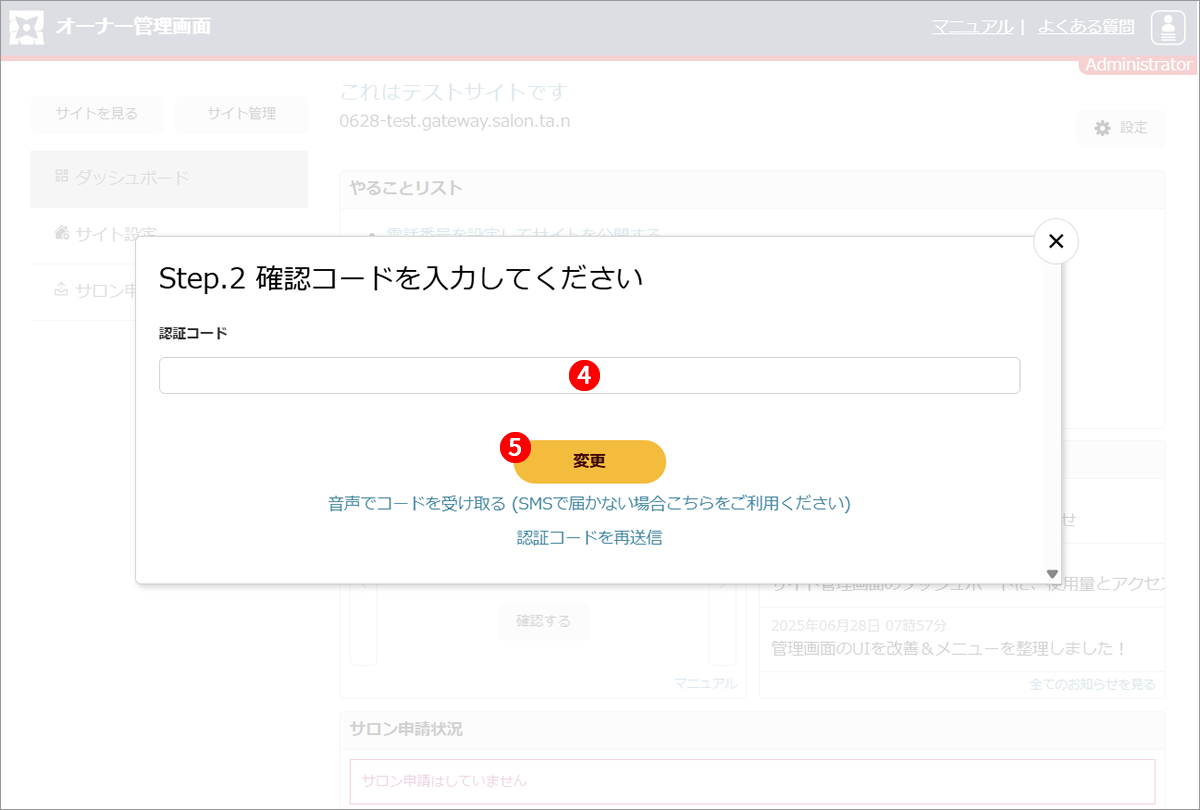Click 認証コードを再送信 link
The image size is (1200, 810).
pyautogui.click(x=589, y=538)
